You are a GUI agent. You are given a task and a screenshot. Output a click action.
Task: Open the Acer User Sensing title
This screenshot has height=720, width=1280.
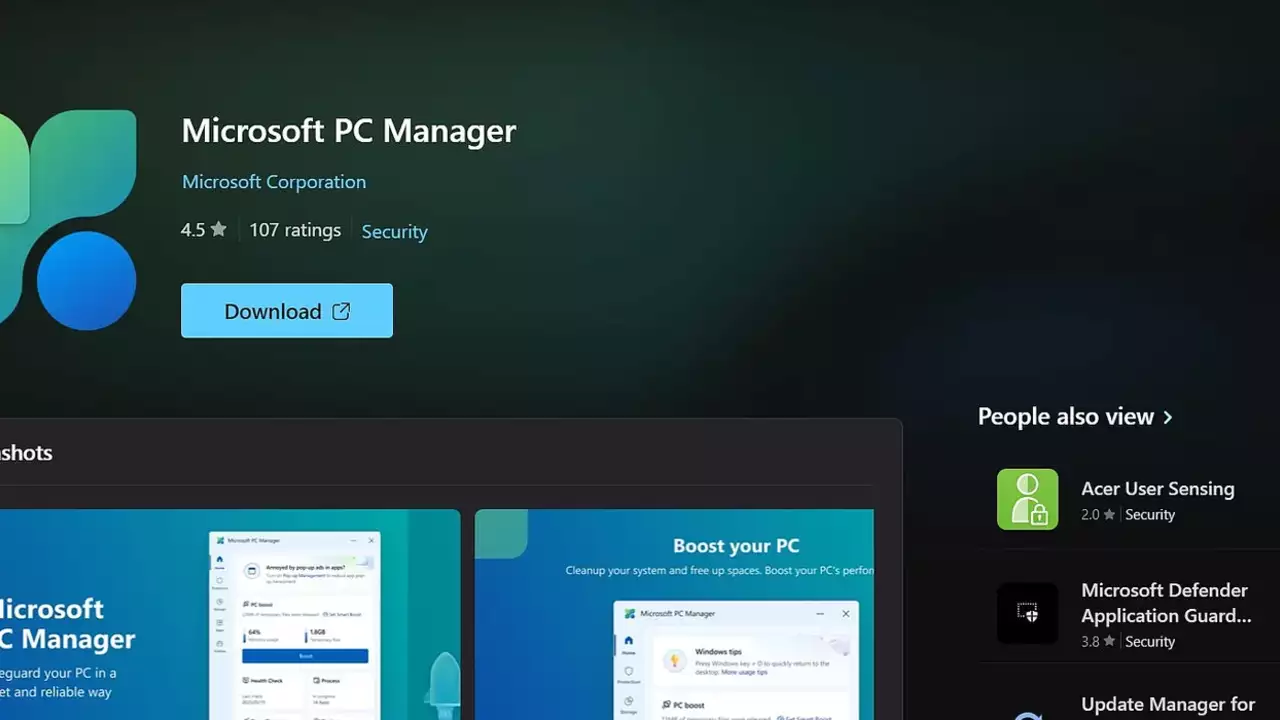[1158, 489]
